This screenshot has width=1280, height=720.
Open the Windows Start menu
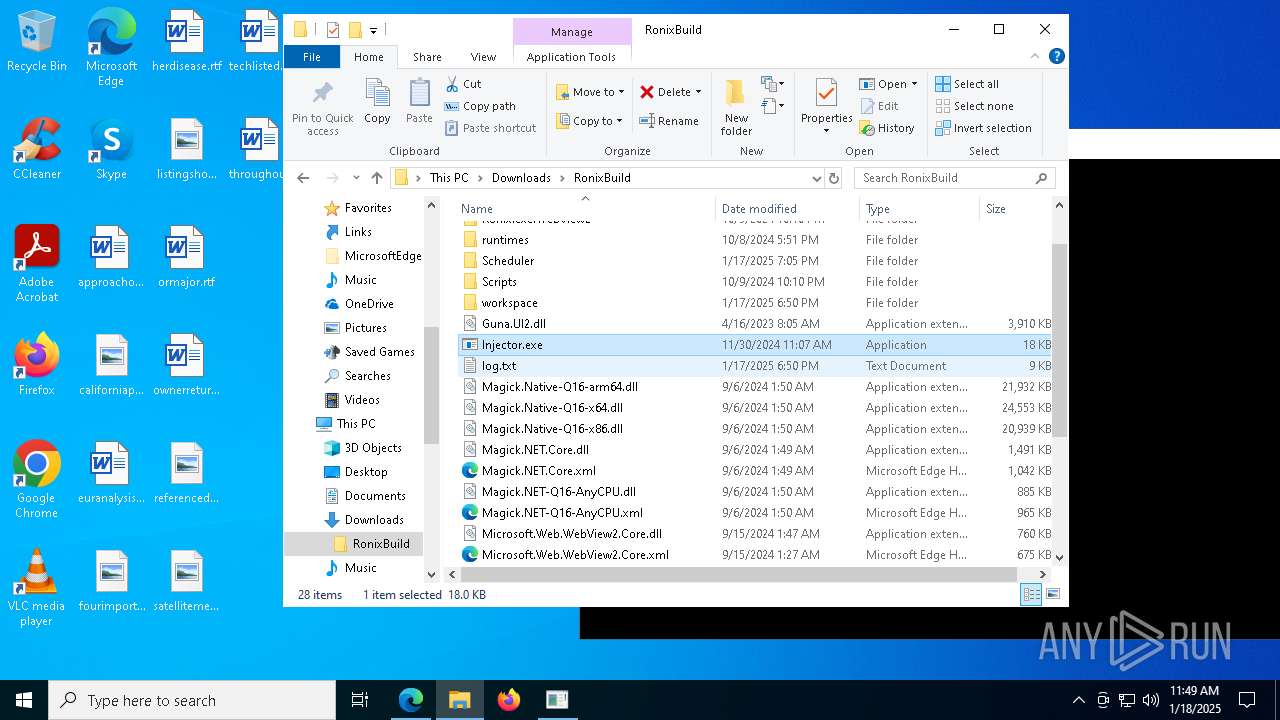[24, 700]
